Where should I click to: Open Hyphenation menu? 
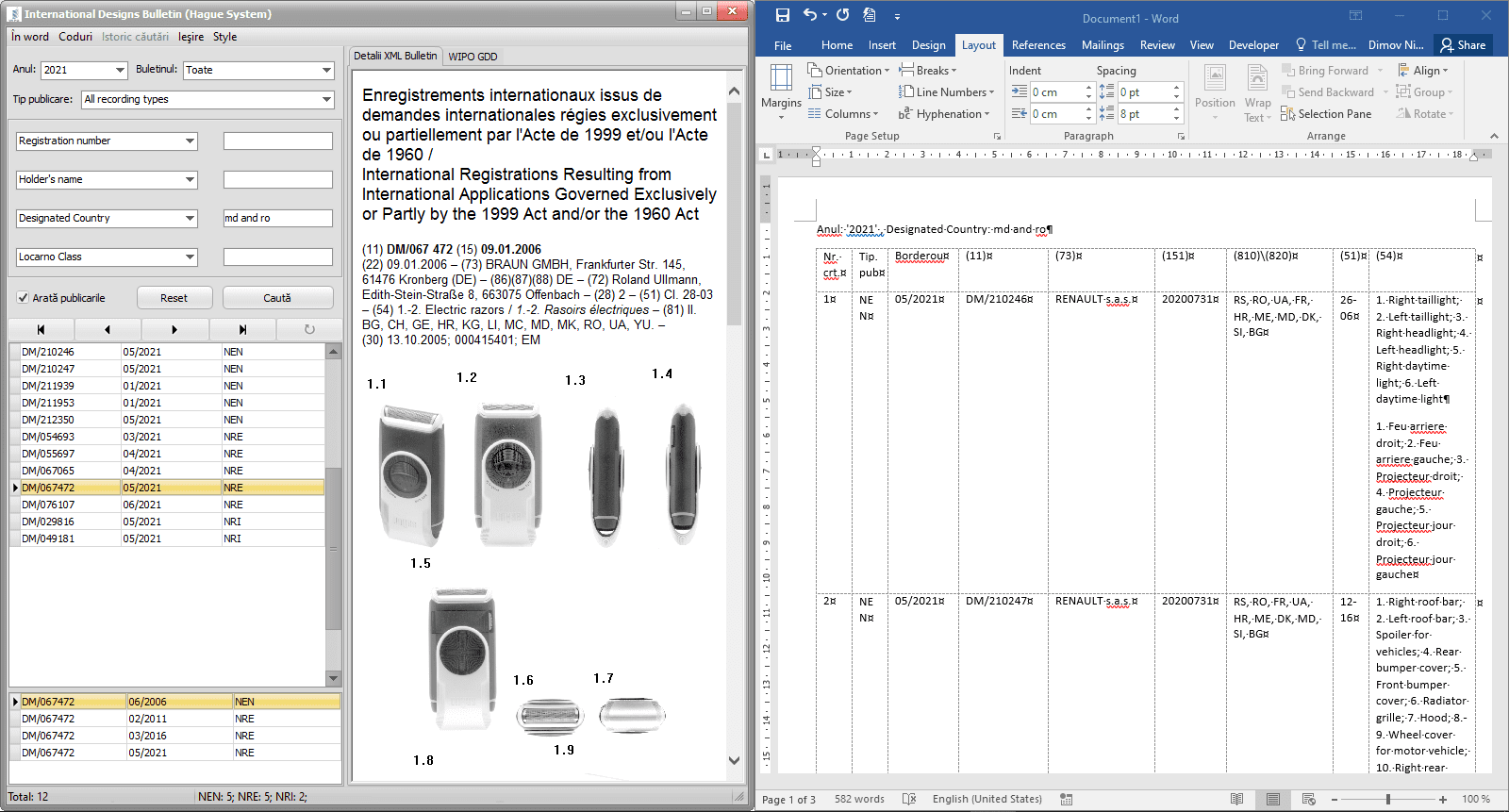click(x=944, y=114)
